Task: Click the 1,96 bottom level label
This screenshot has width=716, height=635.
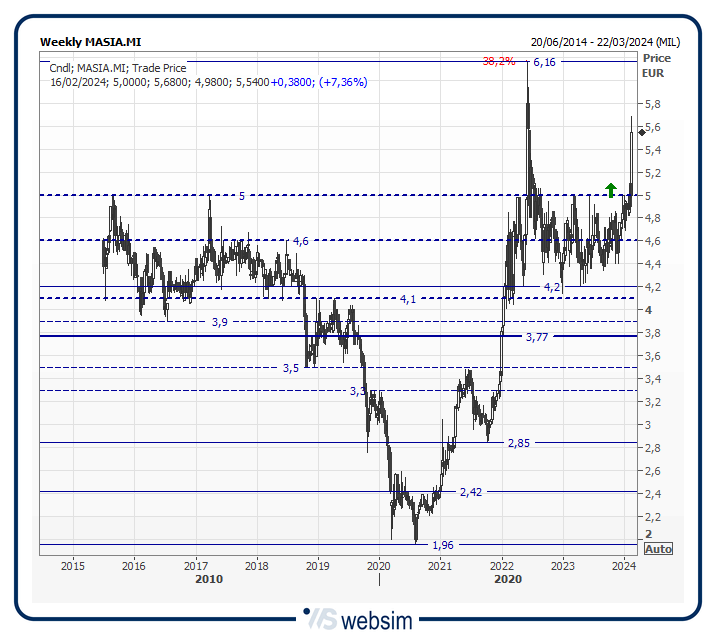Action: pyautogui.click(x=442, y=545)
